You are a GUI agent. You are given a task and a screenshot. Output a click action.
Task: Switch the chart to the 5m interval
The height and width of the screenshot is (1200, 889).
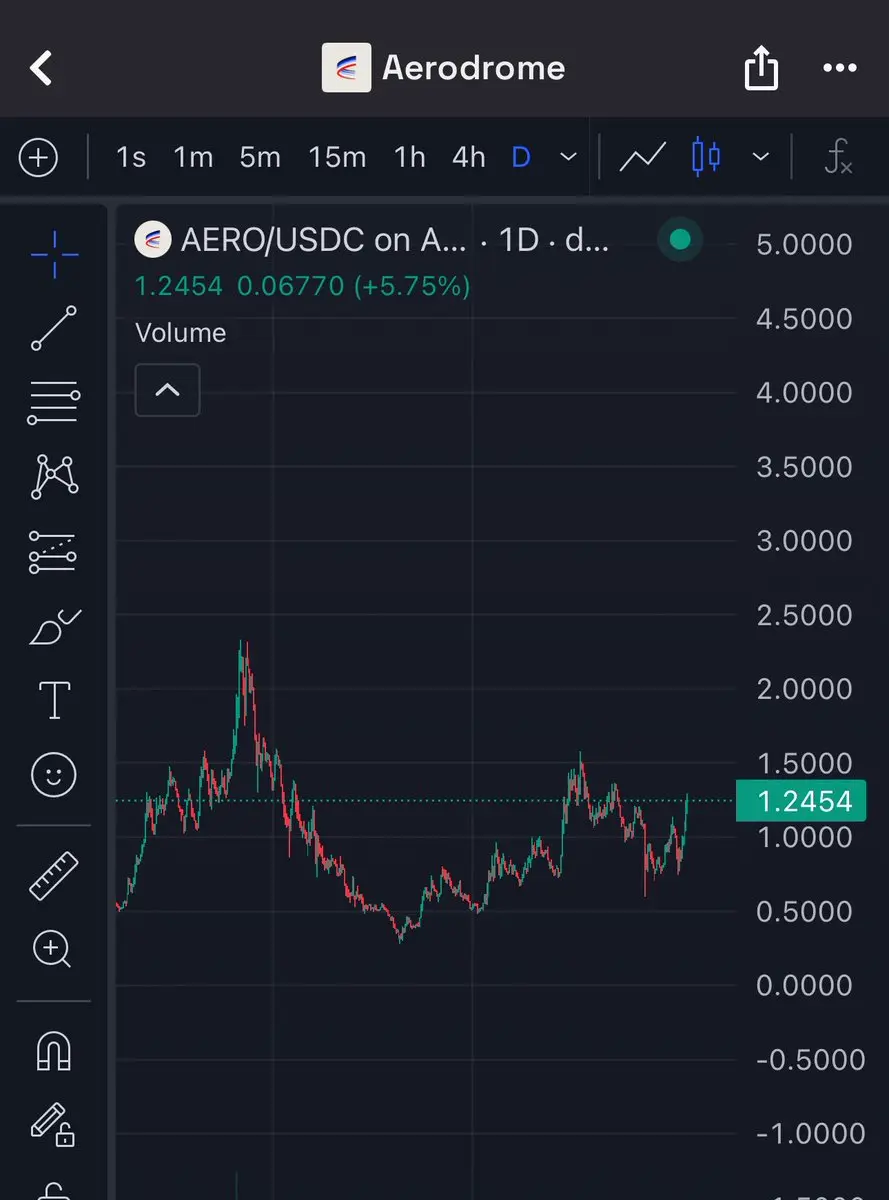tap(260, 157)
